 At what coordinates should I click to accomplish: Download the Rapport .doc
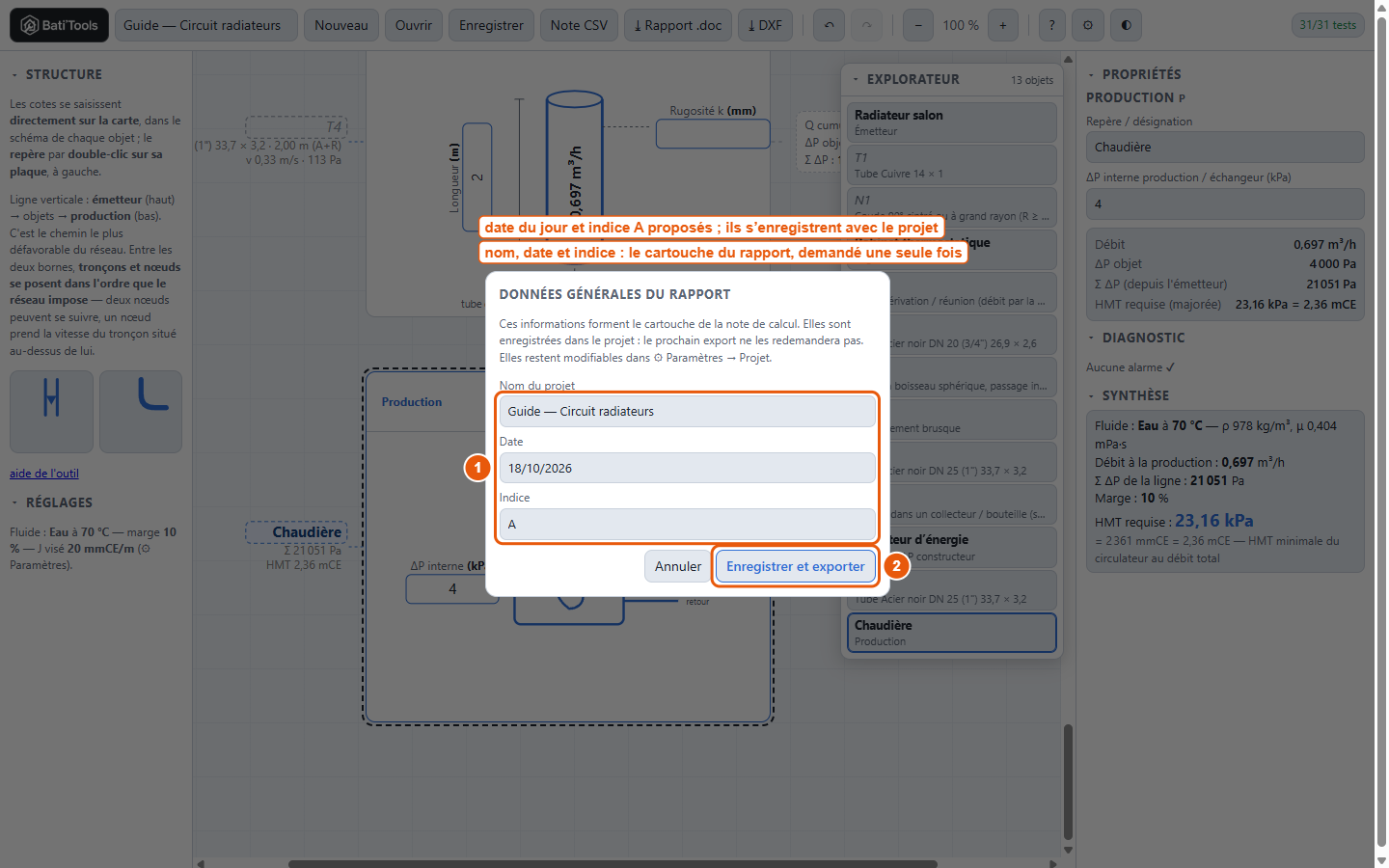(x=677, y=25)
